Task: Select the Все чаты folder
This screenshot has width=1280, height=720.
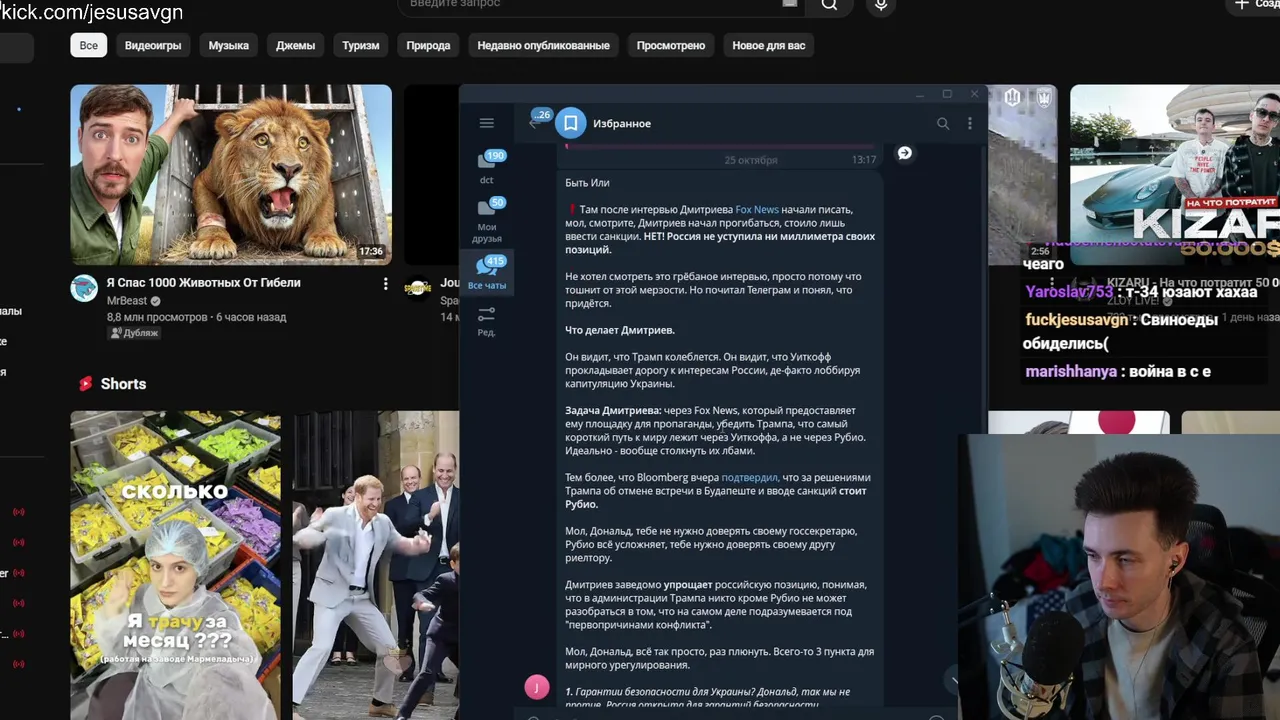Action: click(x=487, y=272)
